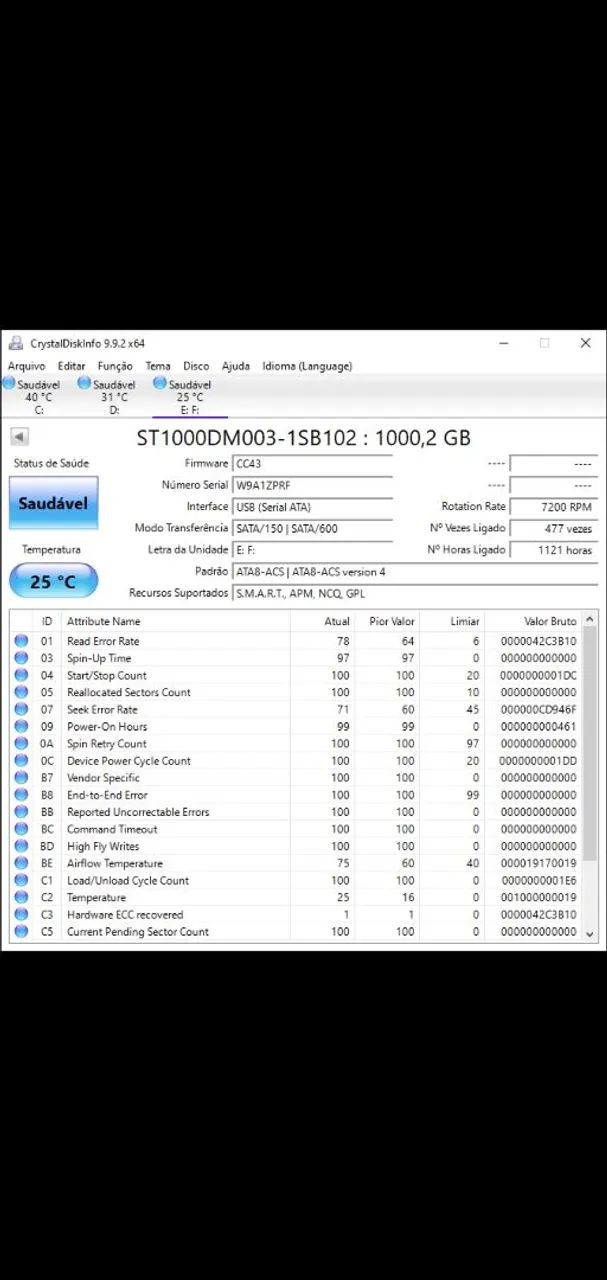The height and width of the screenshot is (1280, 607).
Task: Click status icon for Hardware ECC recovered
Action: point(21,914)
